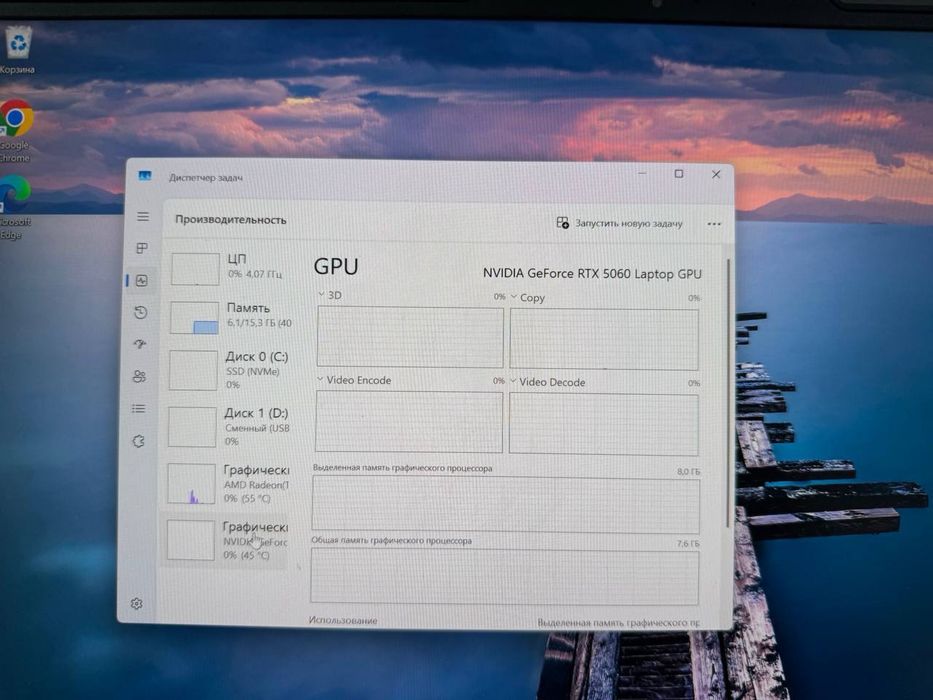Click the '8,0 ГБ' dedicated memory value
The width and height of the screenshot is (933, 700).
pos(688,471)
